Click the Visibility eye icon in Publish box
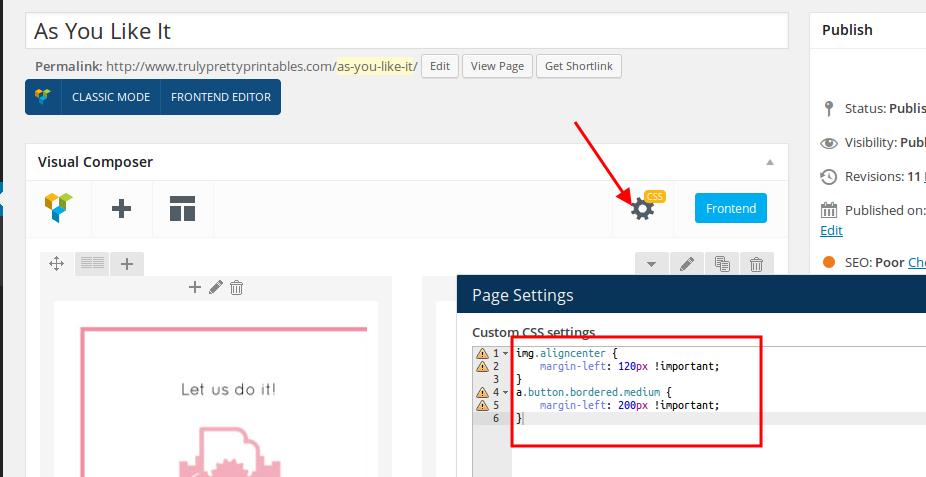Viewport: 926px width, 477px height. pos(829,143)
